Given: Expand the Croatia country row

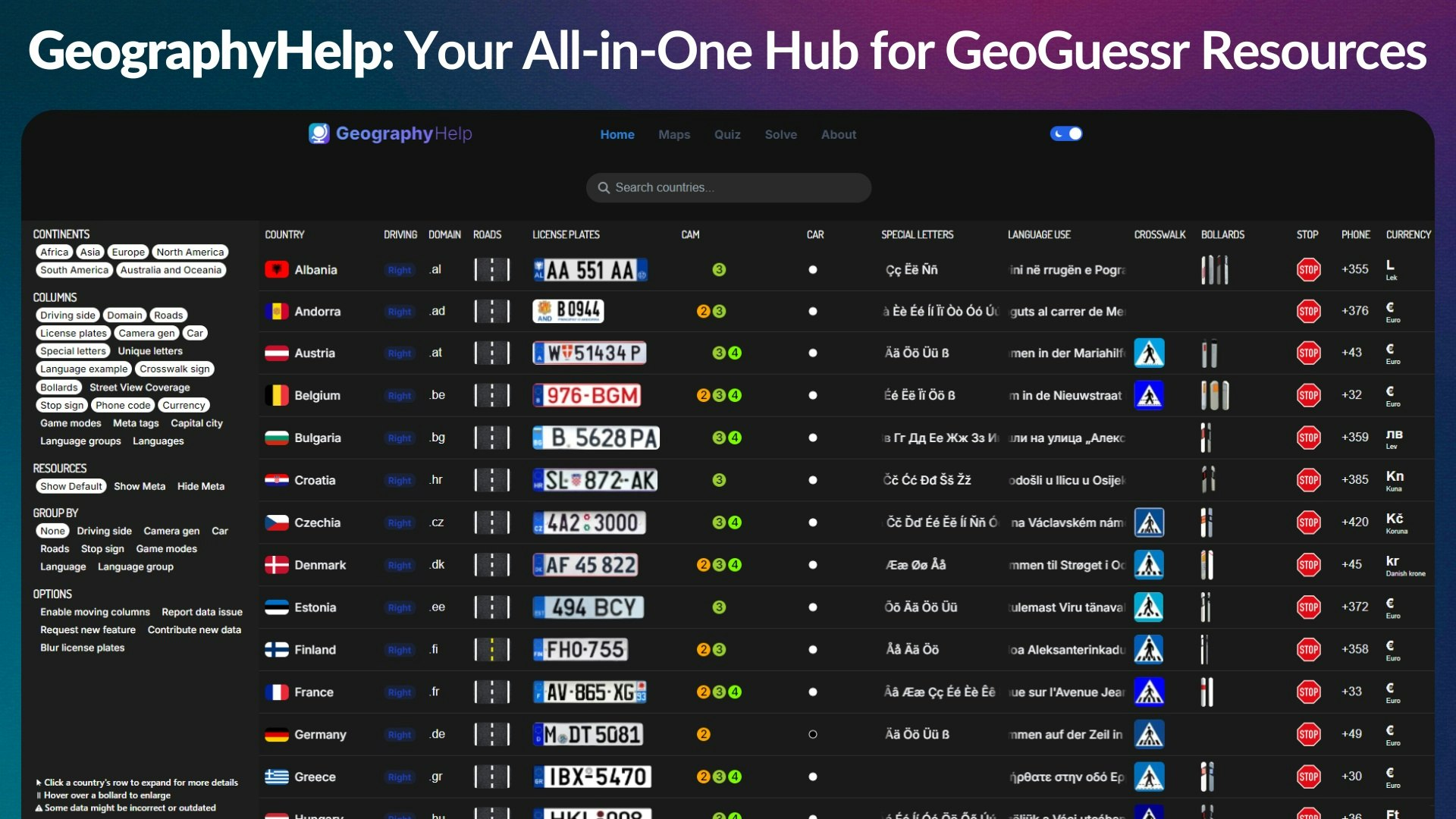Looking at the screenshot, I should point(314,479).
